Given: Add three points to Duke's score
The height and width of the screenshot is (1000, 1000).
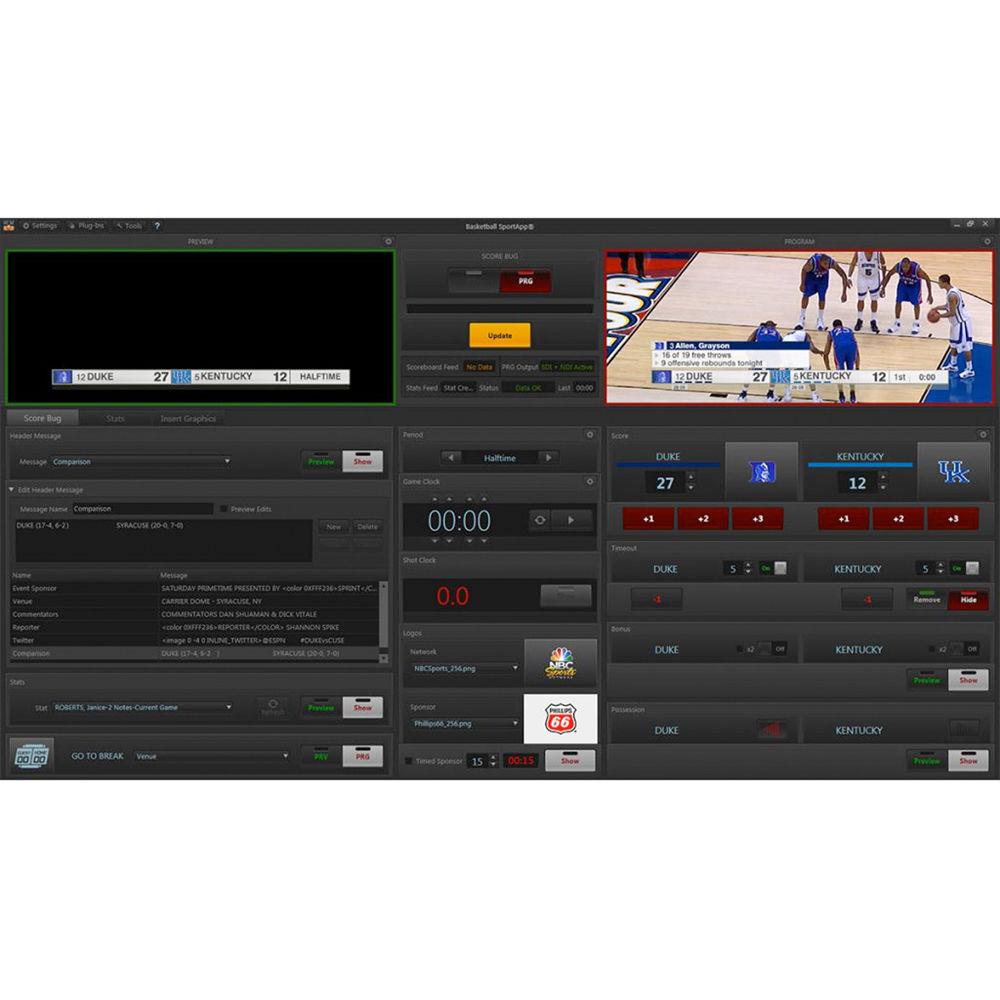Looking at the screenshot, I should (x=757, y=519).
